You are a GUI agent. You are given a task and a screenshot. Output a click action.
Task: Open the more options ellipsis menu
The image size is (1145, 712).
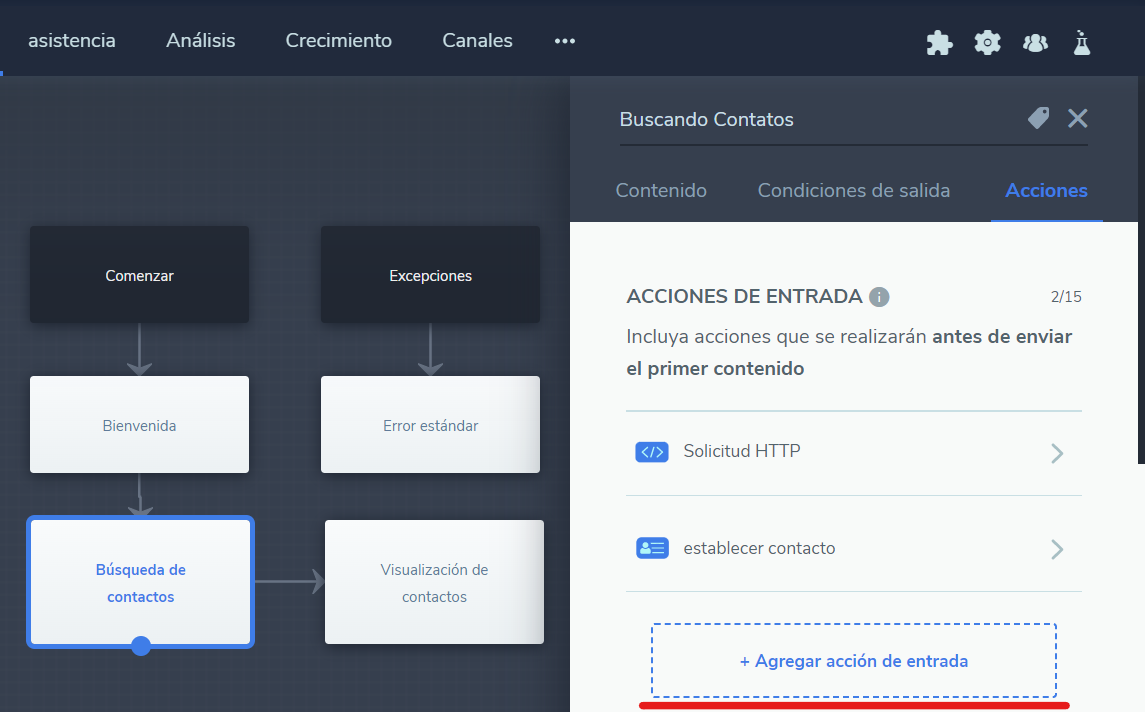(x=565, y=41)
